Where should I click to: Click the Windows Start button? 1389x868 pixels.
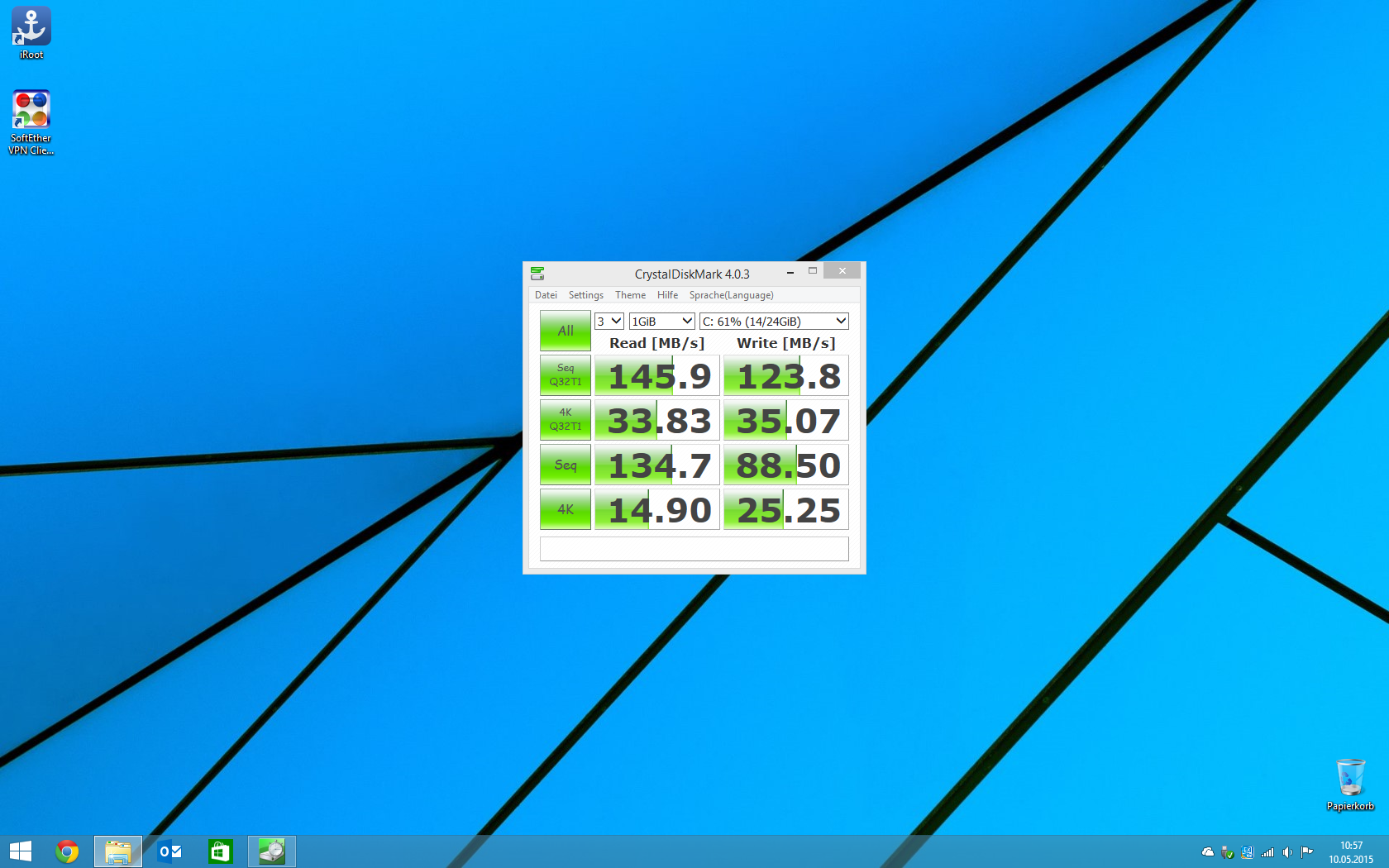point(20,851)
